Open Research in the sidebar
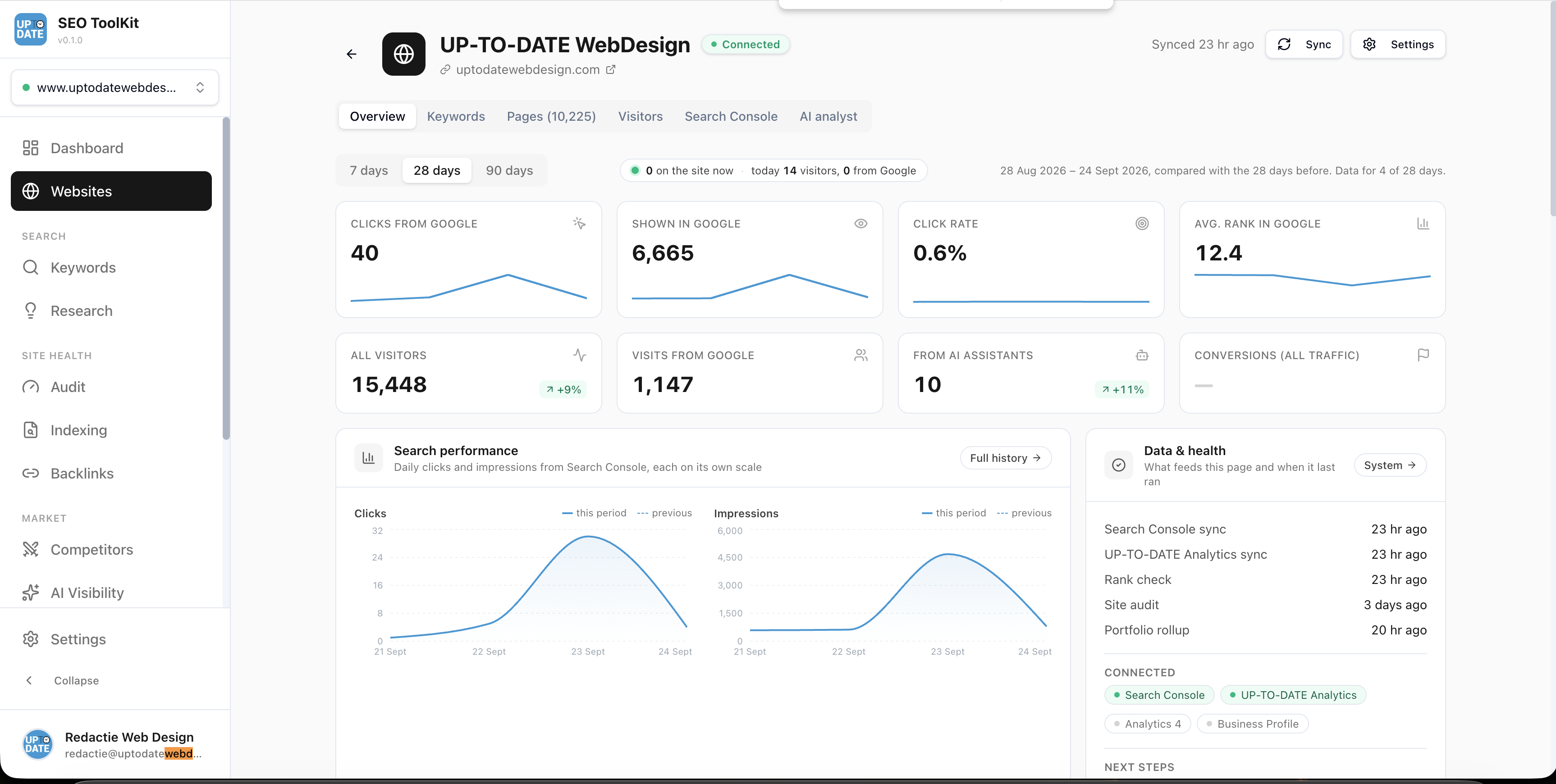 click(111, 310)
